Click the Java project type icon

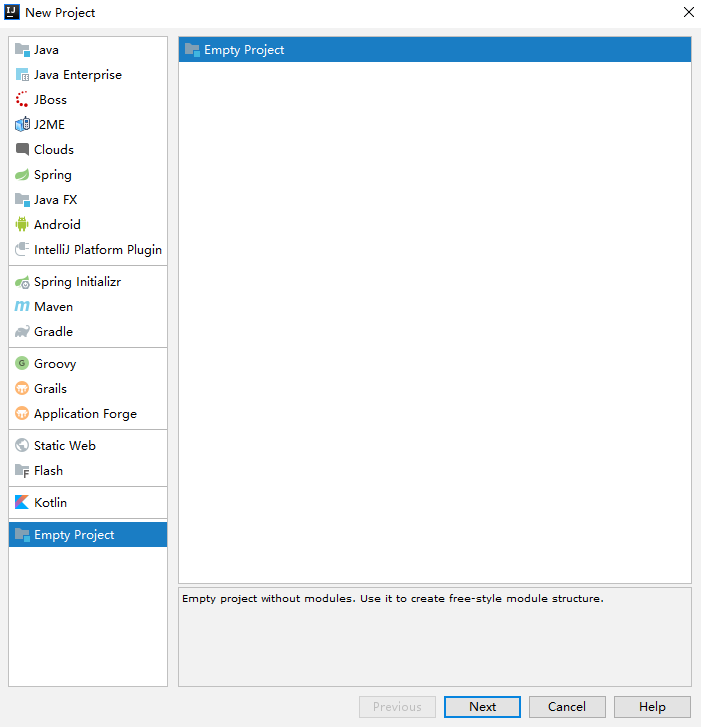[x=22, y=50]
